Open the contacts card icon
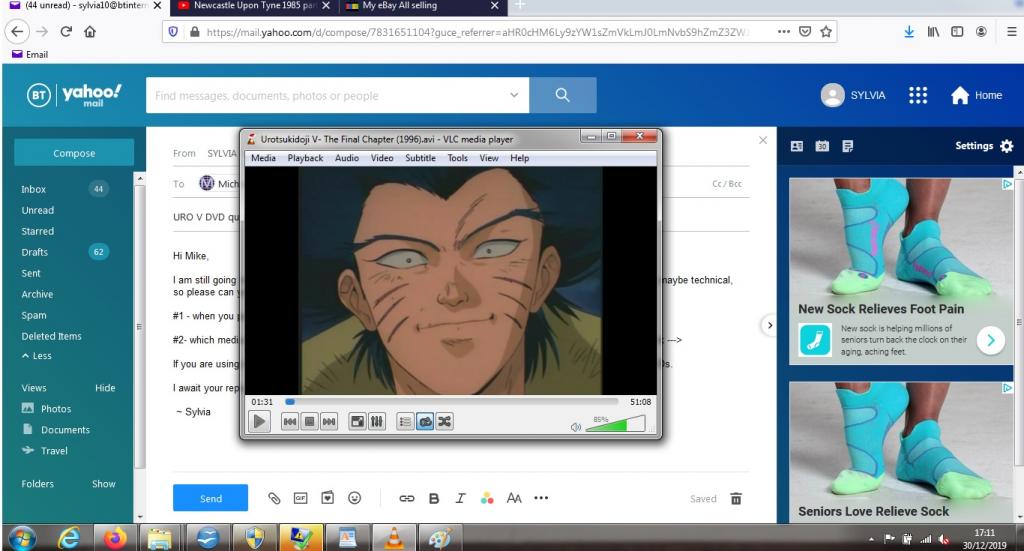The width and height of the screenshot is (1024, 551). coord(797,146)
